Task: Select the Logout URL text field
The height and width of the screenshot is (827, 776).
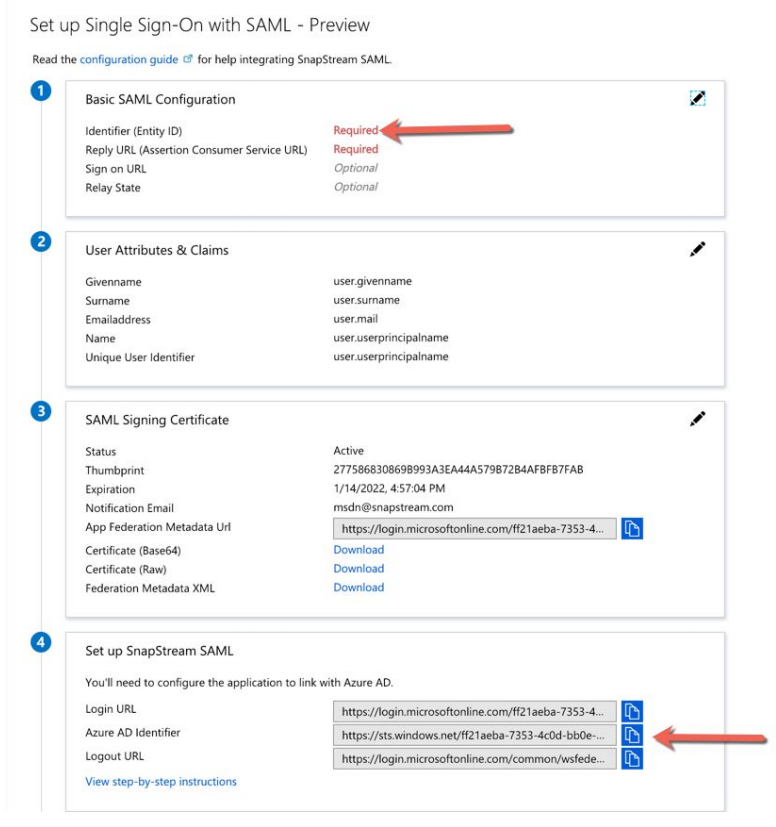Action: coord(474,758)
